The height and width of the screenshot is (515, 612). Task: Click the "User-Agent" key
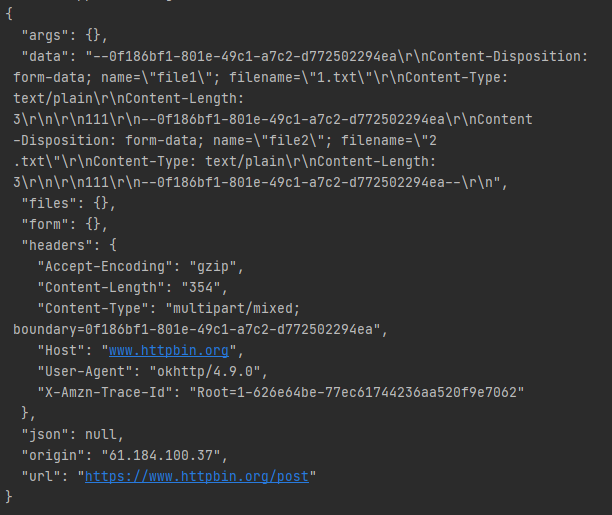[x=85, y=371]
